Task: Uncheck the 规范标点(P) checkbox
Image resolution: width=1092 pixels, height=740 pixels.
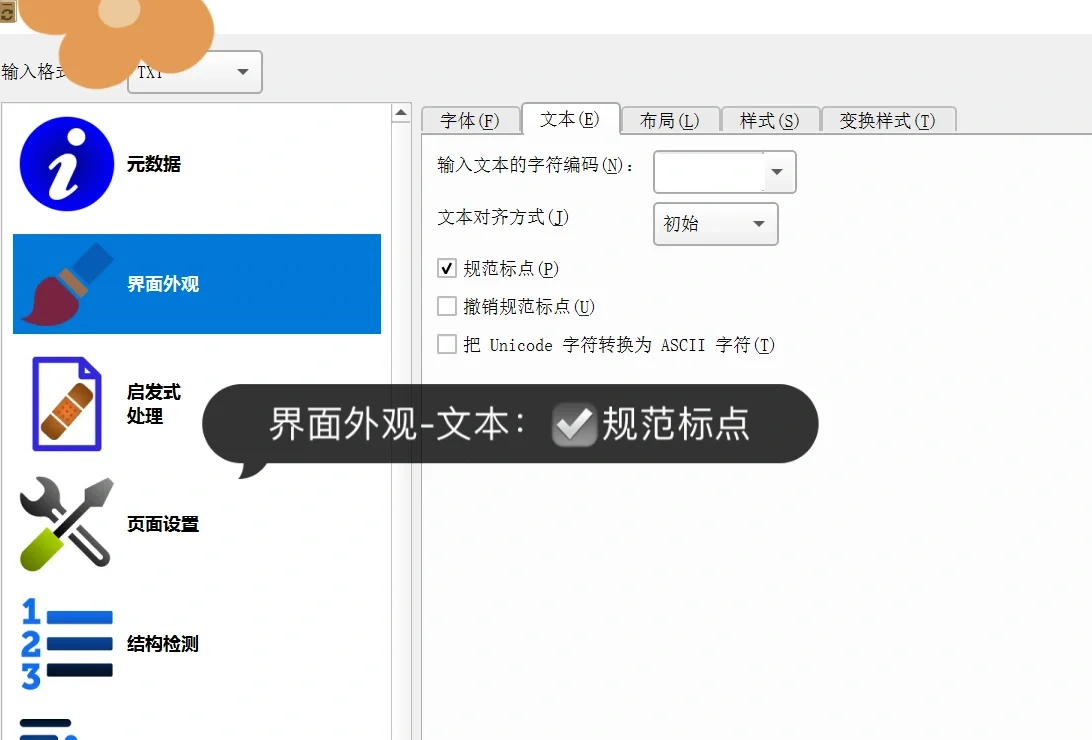Action: (x=446, y=268)
